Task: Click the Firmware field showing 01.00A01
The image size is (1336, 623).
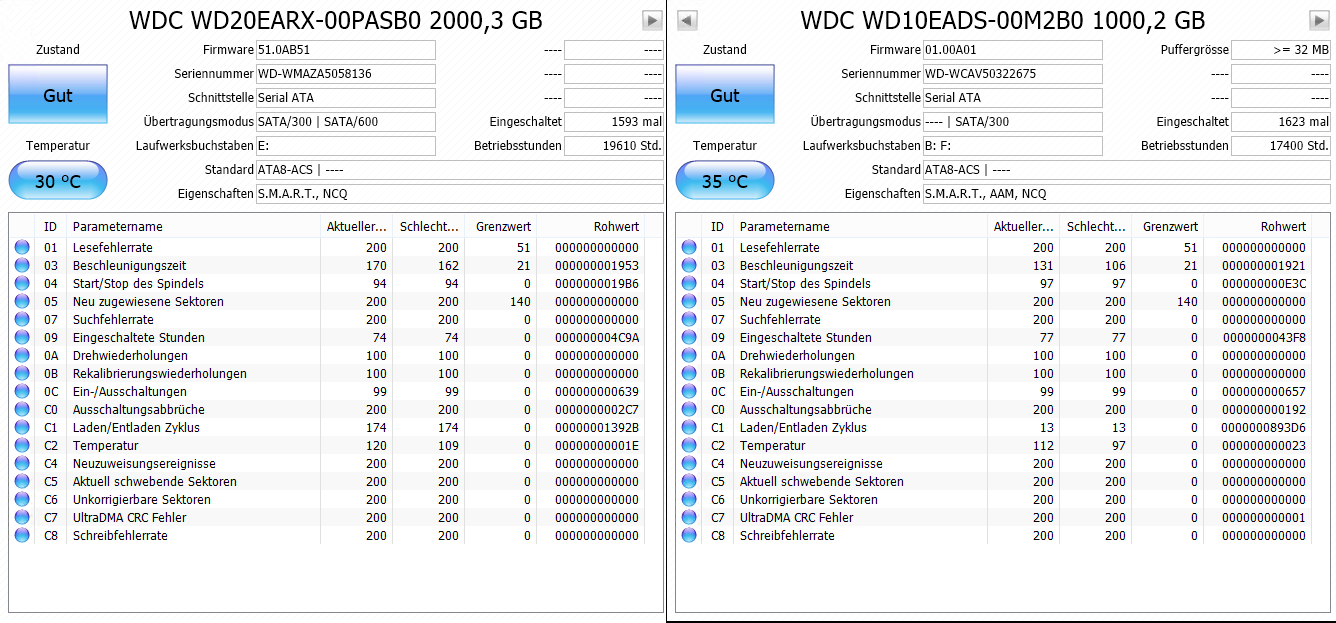Action: tap(1013, 49)
